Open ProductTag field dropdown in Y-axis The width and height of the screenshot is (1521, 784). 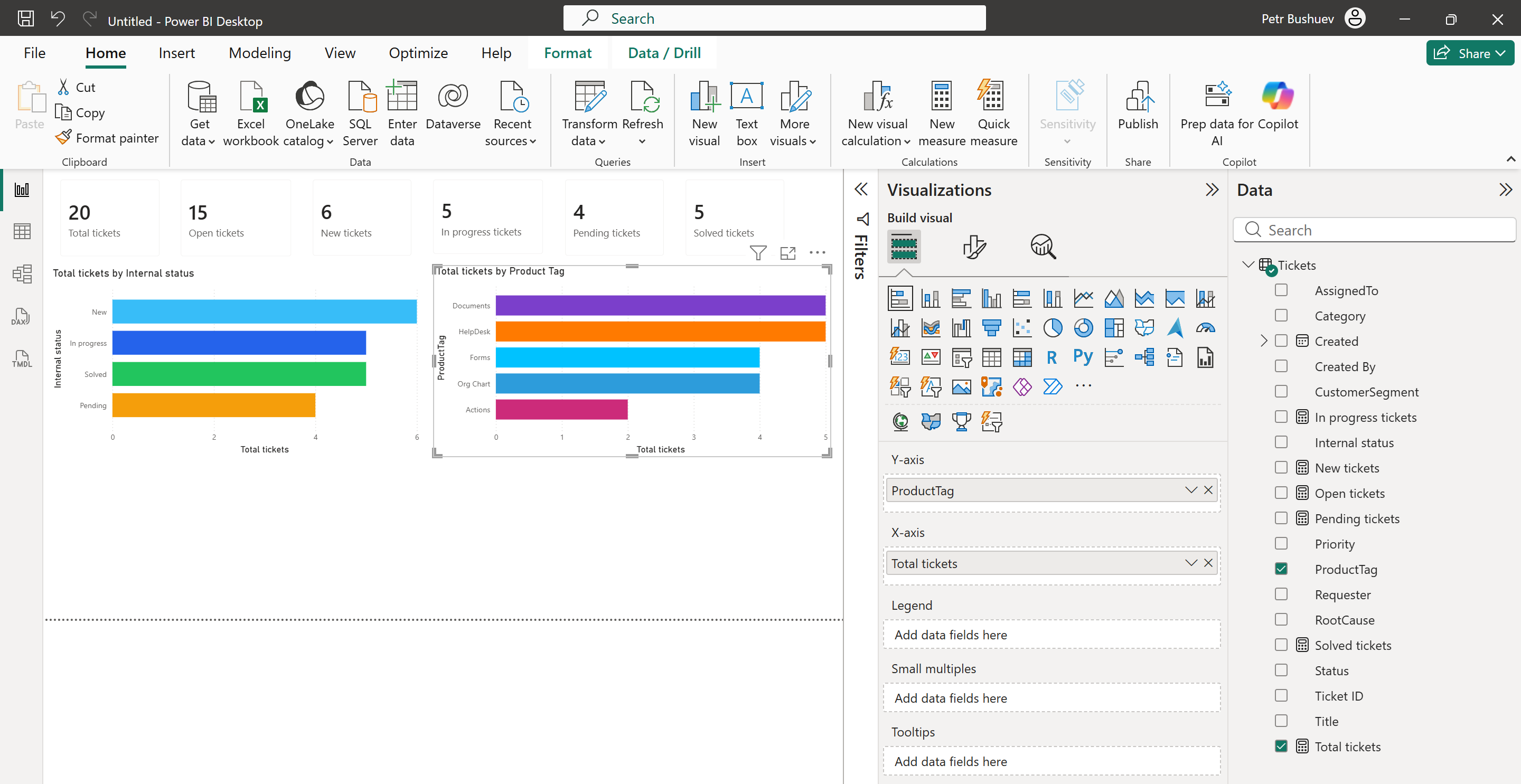[1190, 490]
